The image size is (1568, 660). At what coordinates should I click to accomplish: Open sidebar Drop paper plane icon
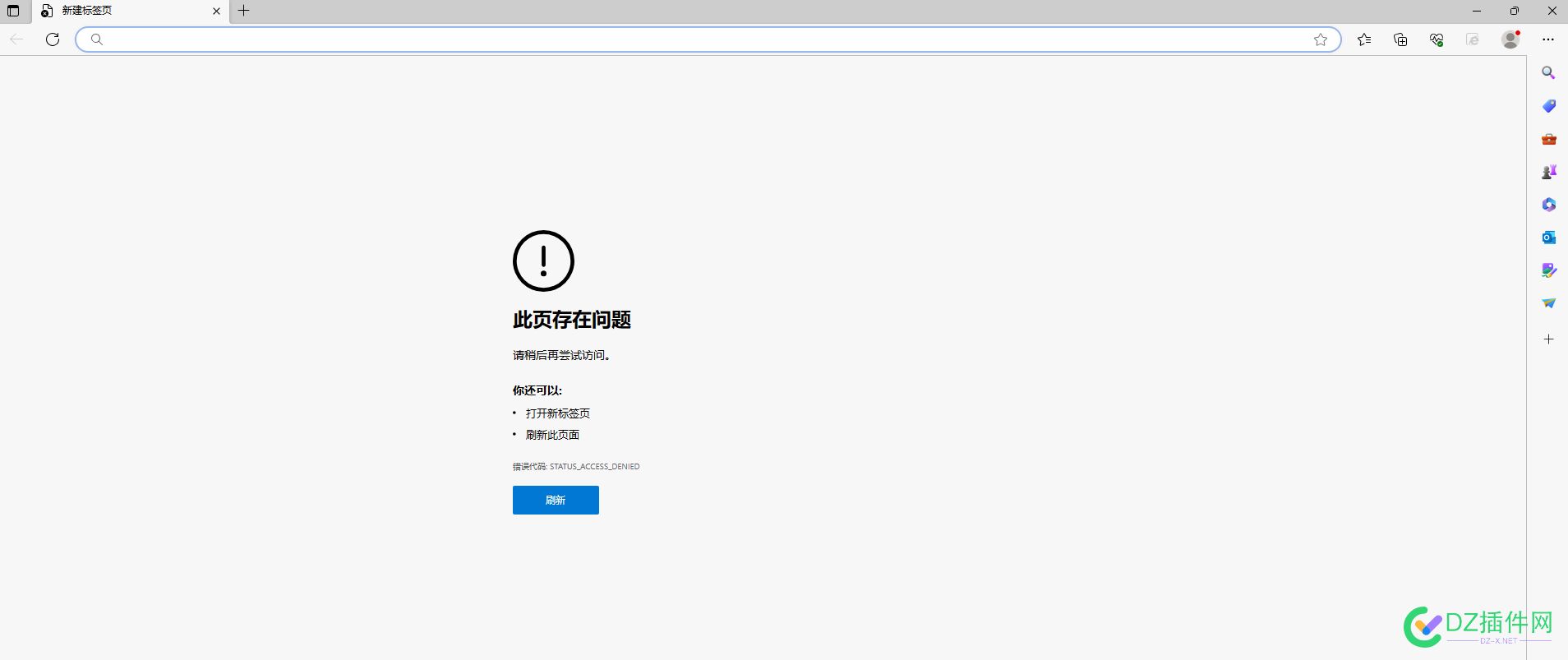[x=1548, y=303]
